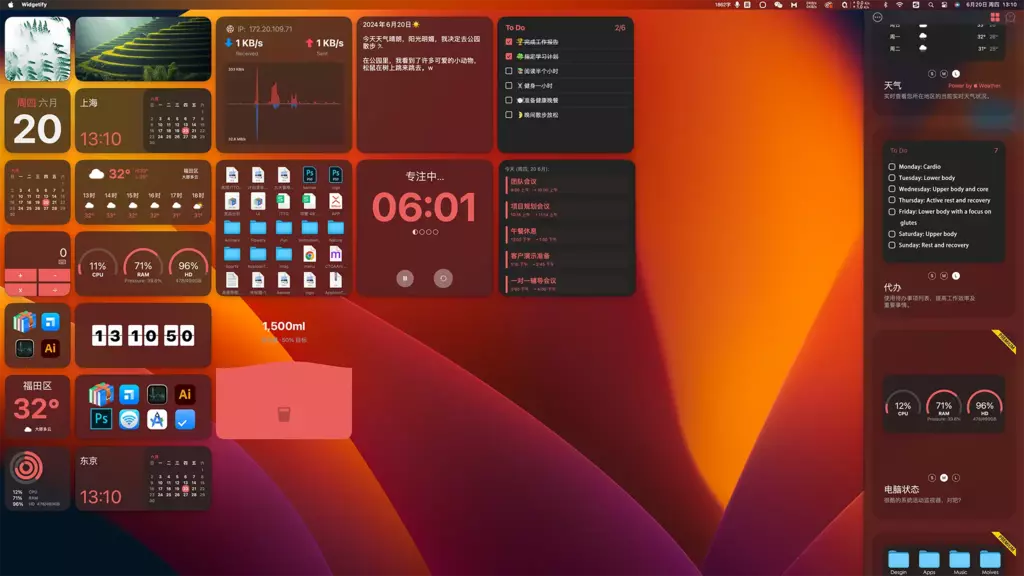
Task: Select large size option under weather widget preview
Action: [956, 74]
